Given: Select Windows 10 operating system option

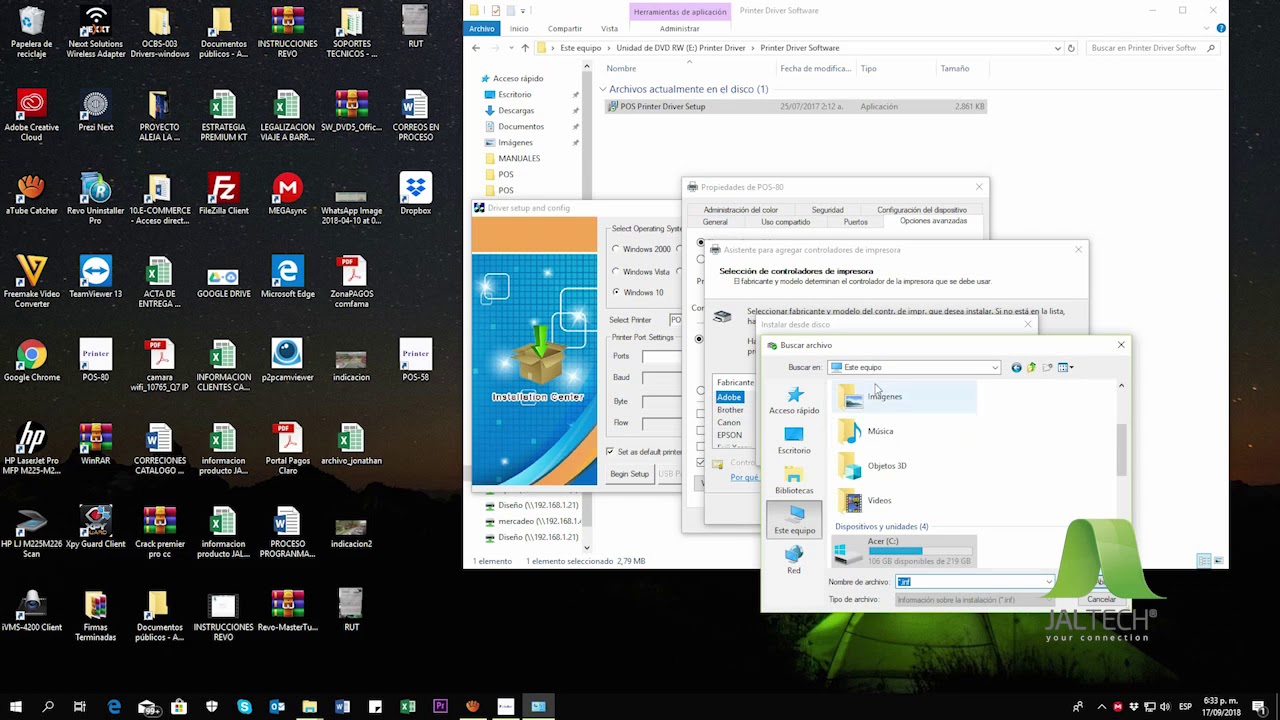Looking at the screenshot, I should pos(638,293).
